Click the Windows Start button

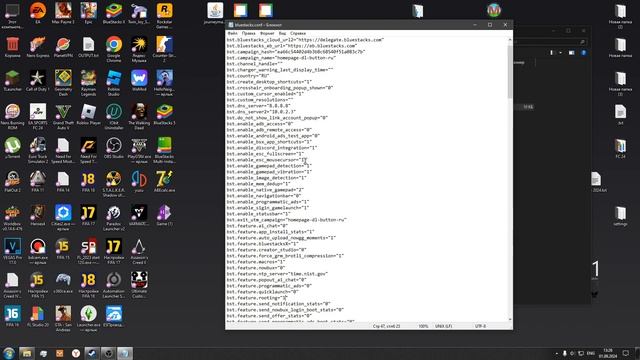pyautogui.click(x=9, y=353)
